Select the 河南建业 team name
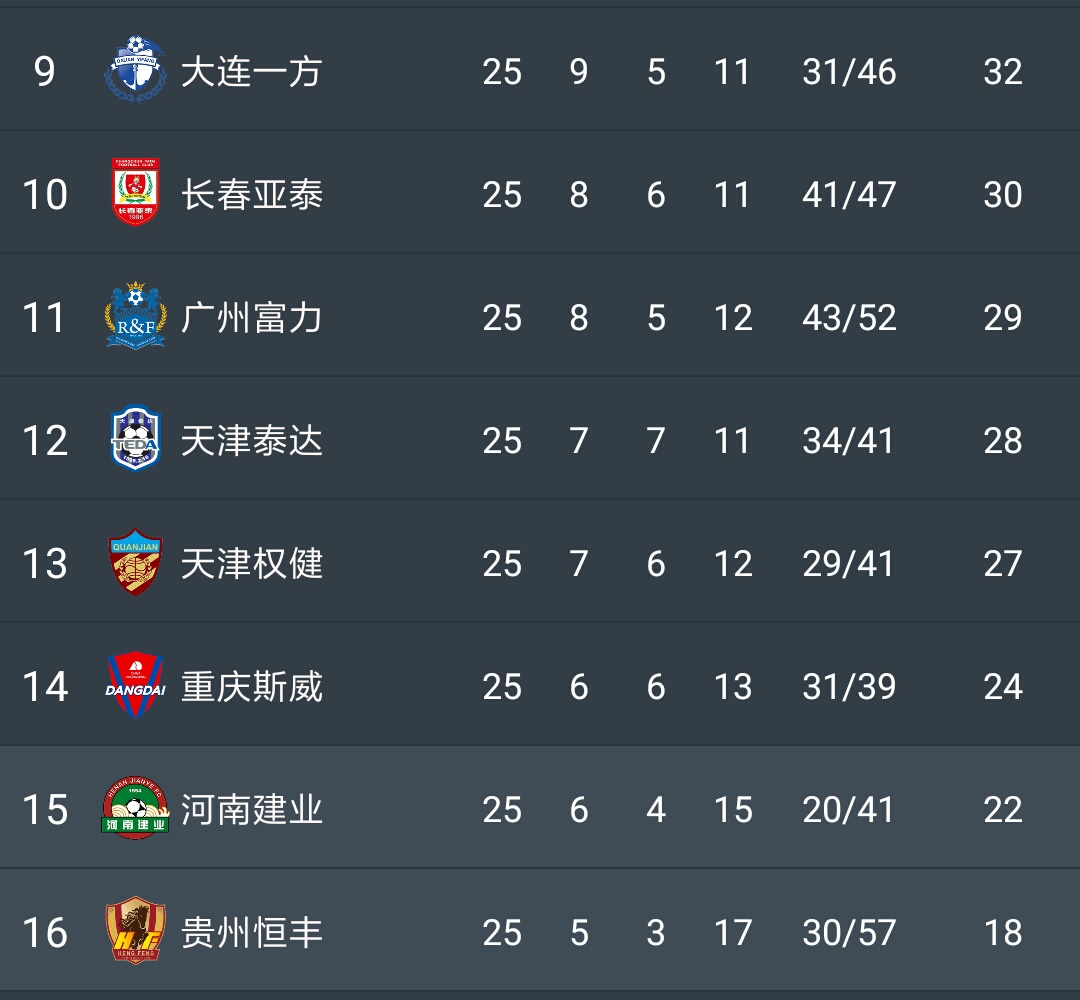Viewport: 1080px width, 1000px height. coord(251,810)
